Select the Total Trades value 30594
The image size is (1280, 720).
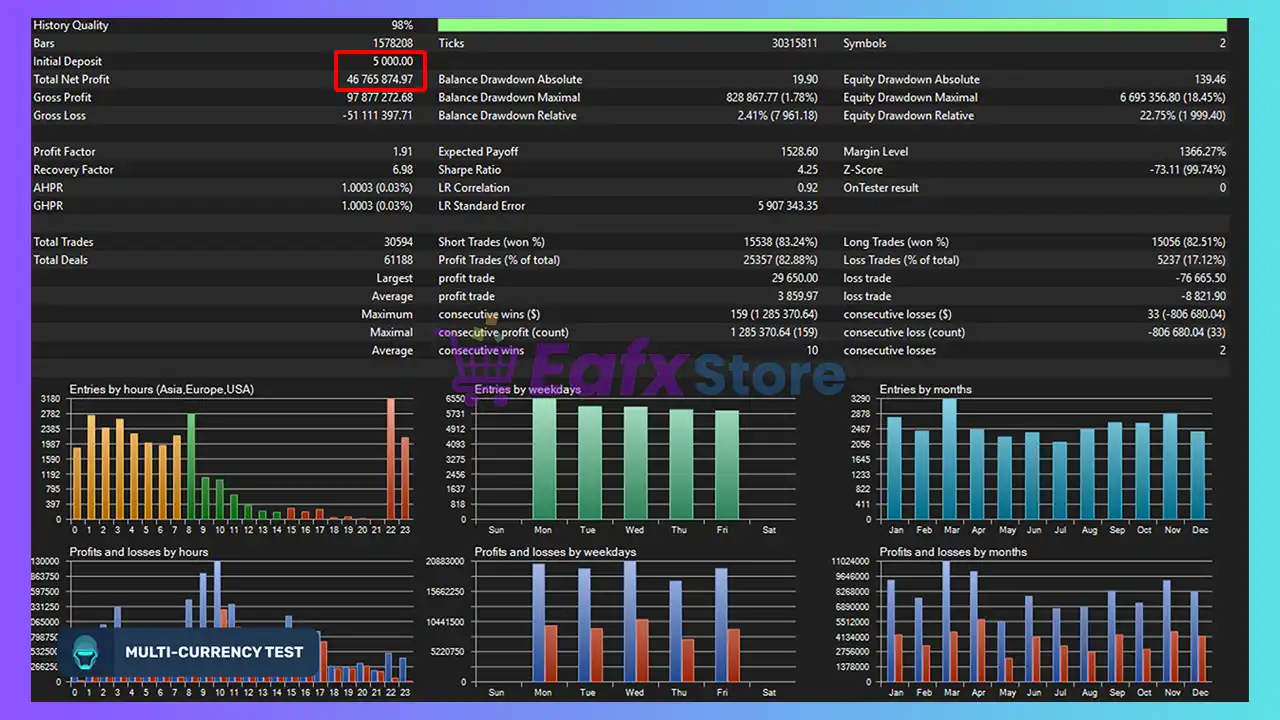396,242
